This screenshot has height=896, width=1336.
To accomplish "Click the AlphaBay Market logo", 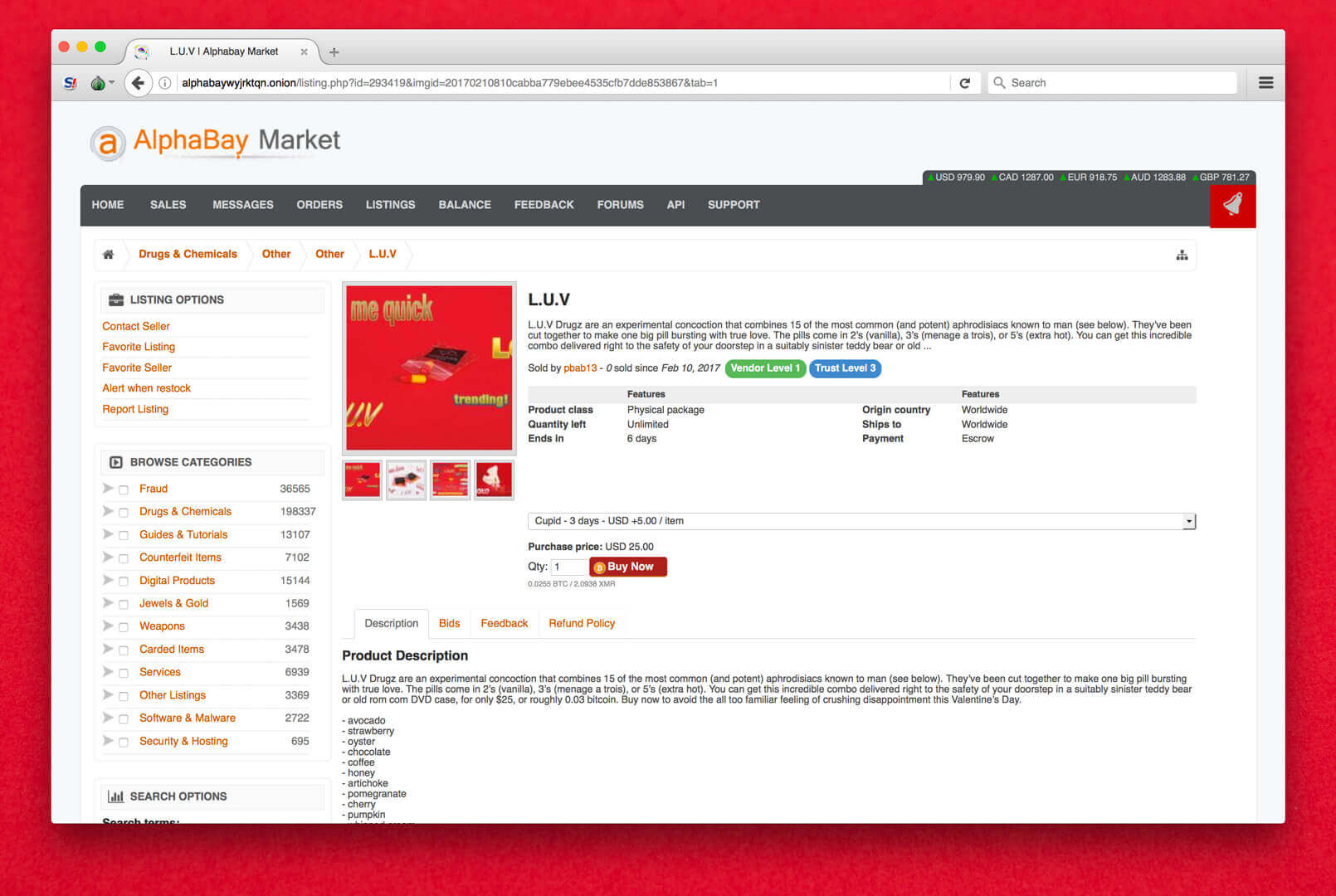I will 215,143.
